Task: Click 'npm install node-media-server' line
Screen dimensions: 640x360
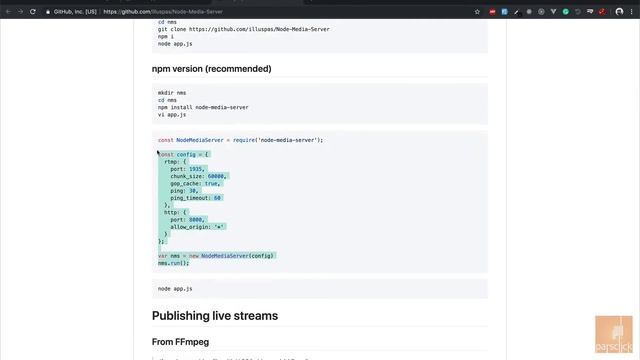Action: (203, 107)
